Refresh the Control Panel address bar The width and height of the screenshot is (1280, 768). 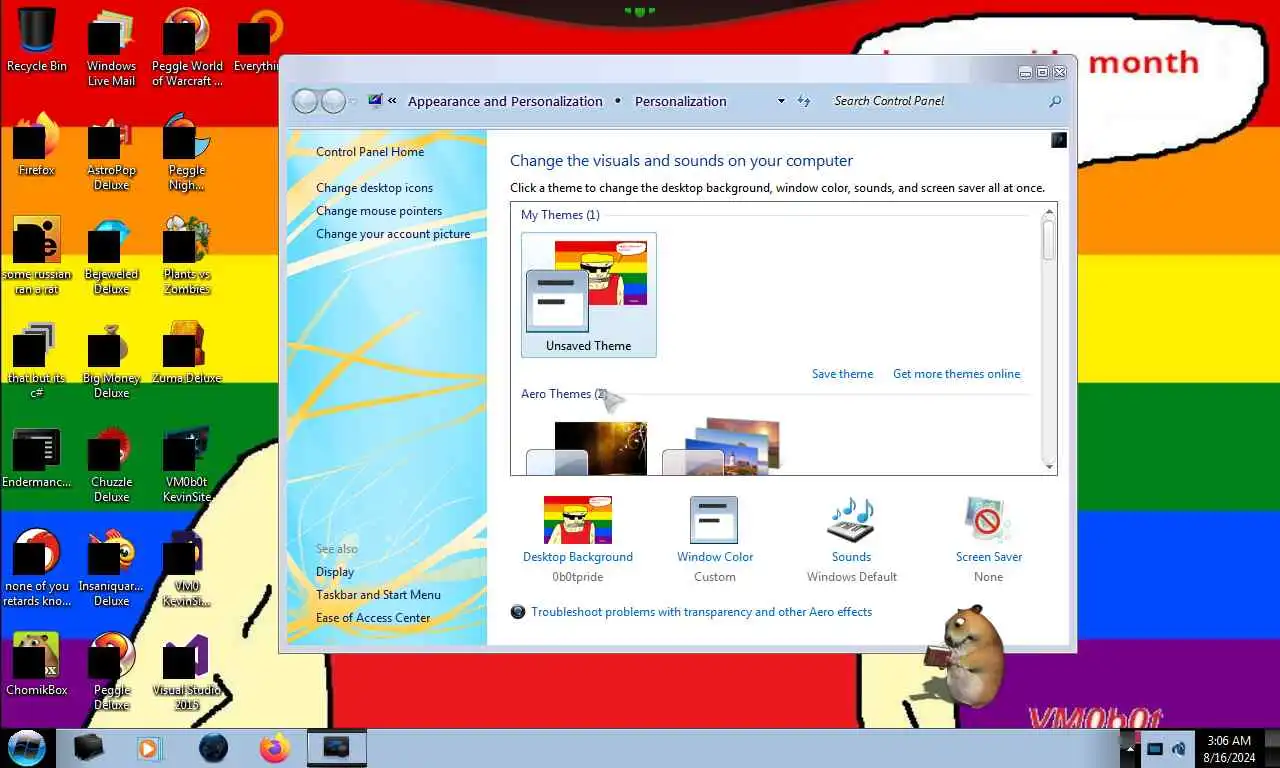pos(803,101)
